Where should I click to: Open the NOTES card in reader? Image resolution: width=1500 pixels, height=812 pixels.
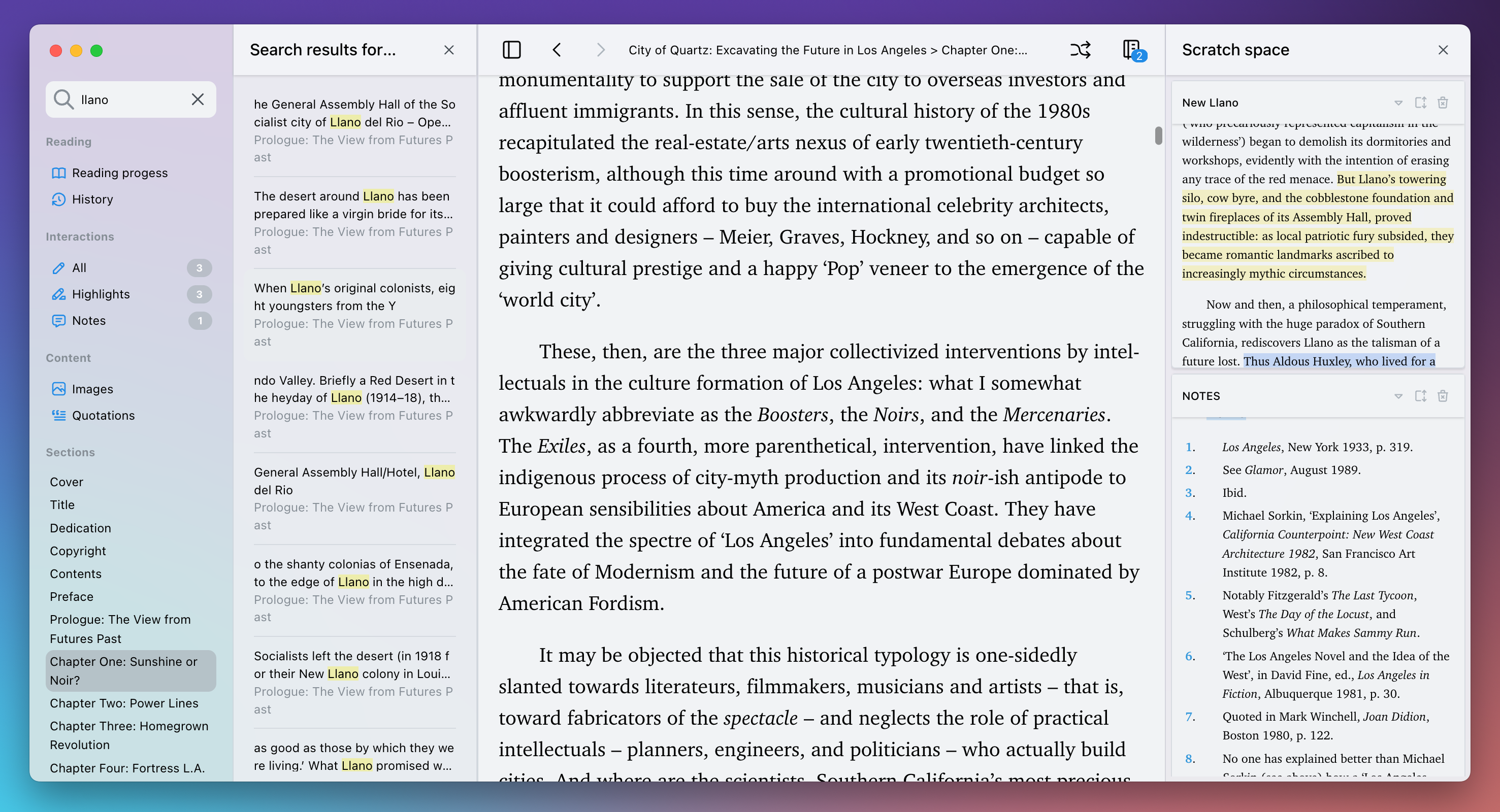click(1420, 396)
